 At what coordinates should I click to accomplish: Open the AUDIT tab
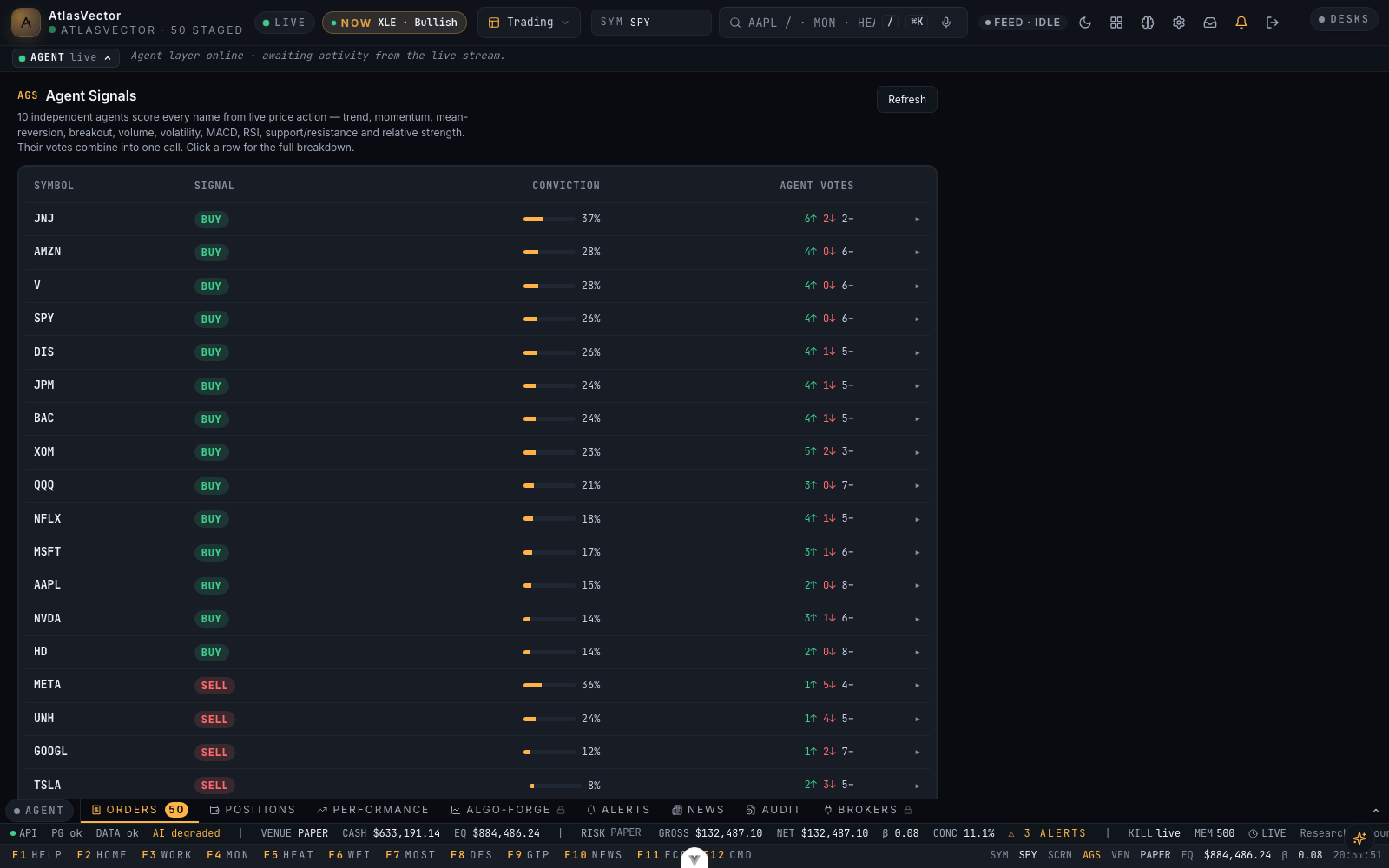[x=773, y=810]
